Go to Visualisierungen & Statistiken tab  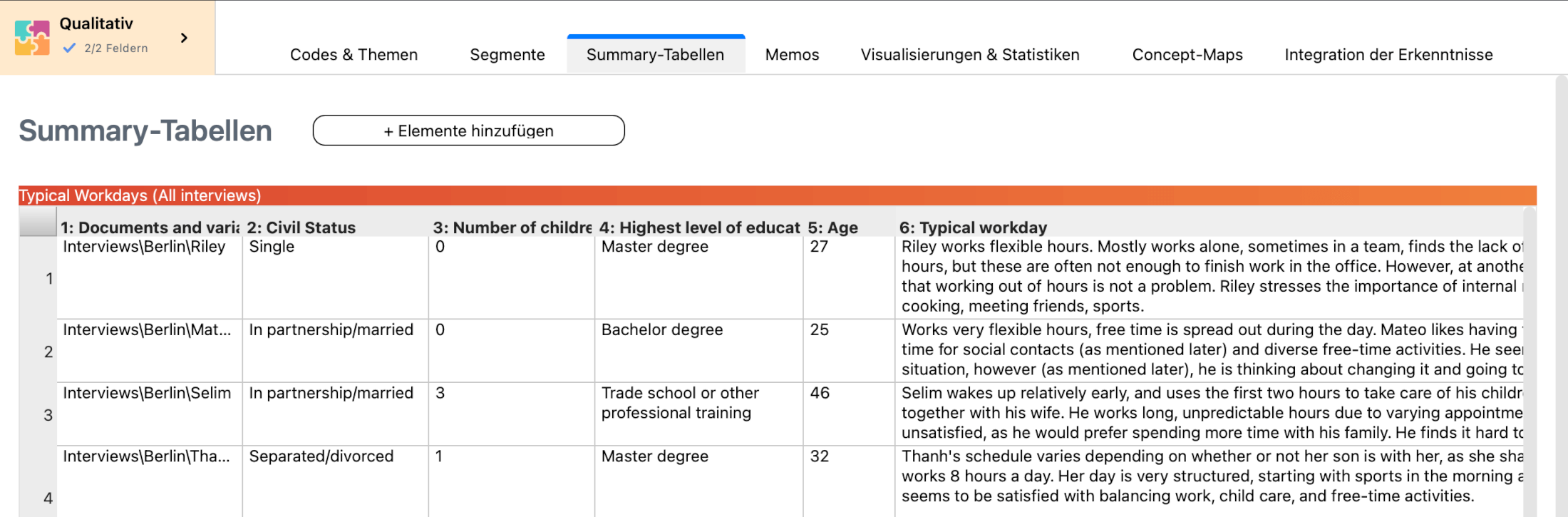click(969, 55)
